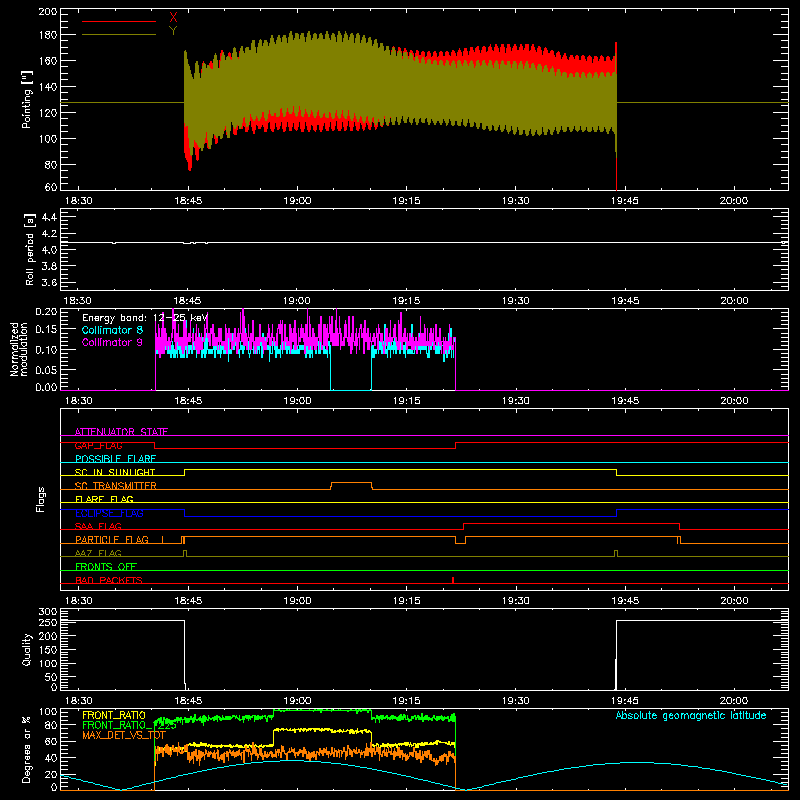
Task: Click the 'Quality' y-axis title
Action: 27,649
